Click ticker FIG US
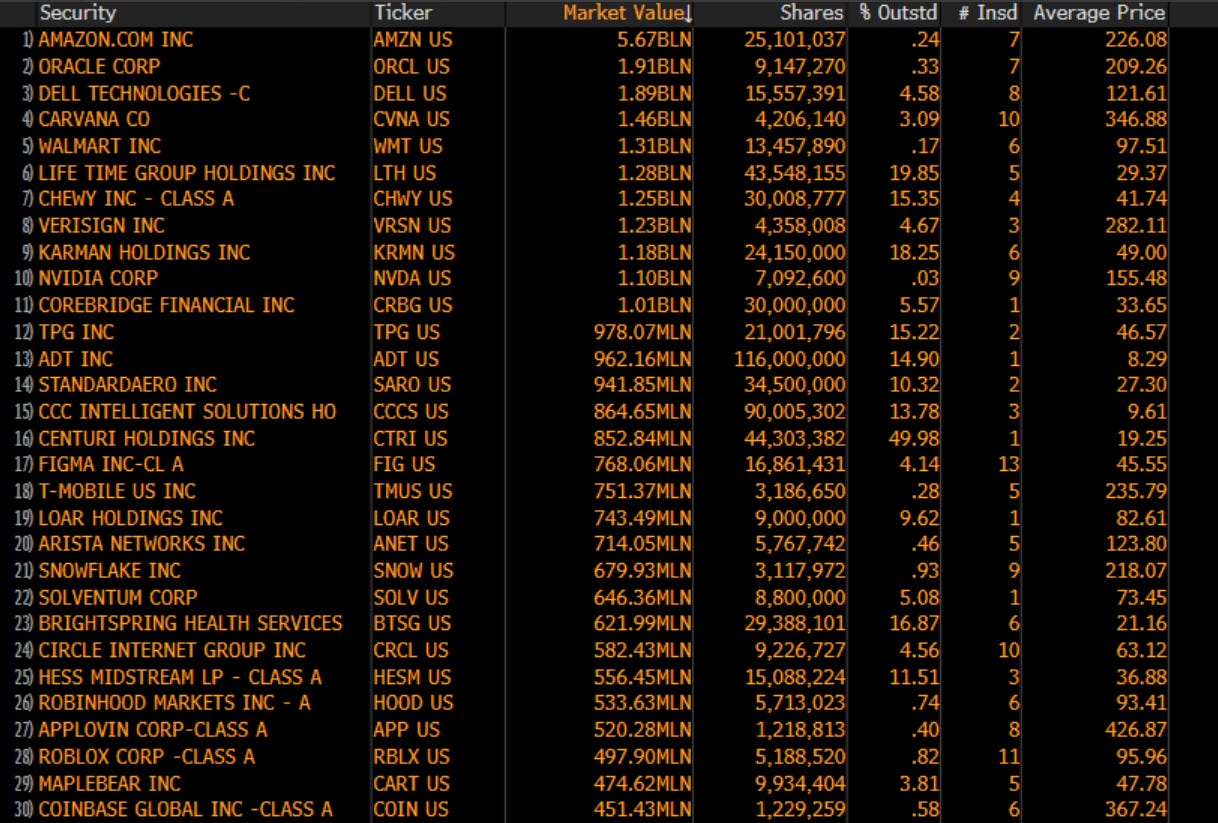Viewport: 1218px width, 823px height. [x=405, y=464]
